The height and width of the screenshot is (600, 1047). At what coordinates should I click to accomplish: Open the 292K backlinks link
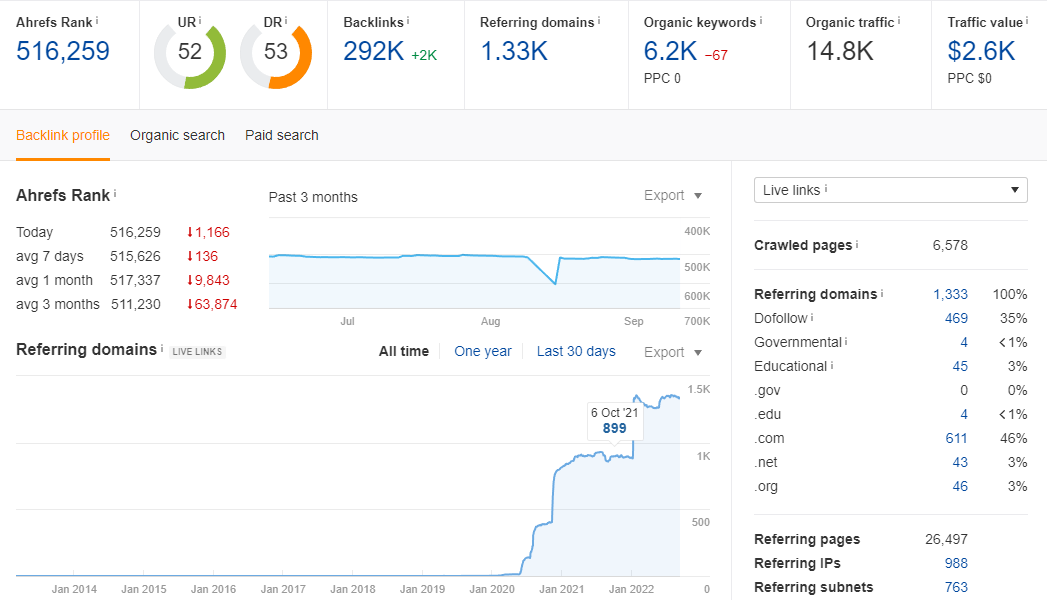pyautogui.click(x=374, y=51)
